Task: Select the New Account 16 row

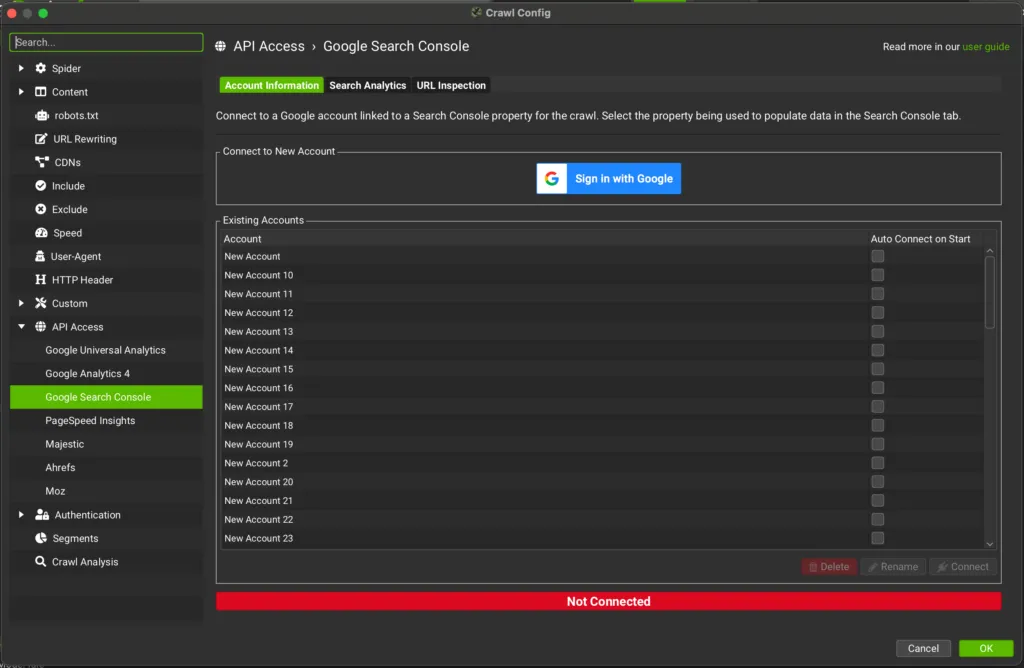Action: 601,388
